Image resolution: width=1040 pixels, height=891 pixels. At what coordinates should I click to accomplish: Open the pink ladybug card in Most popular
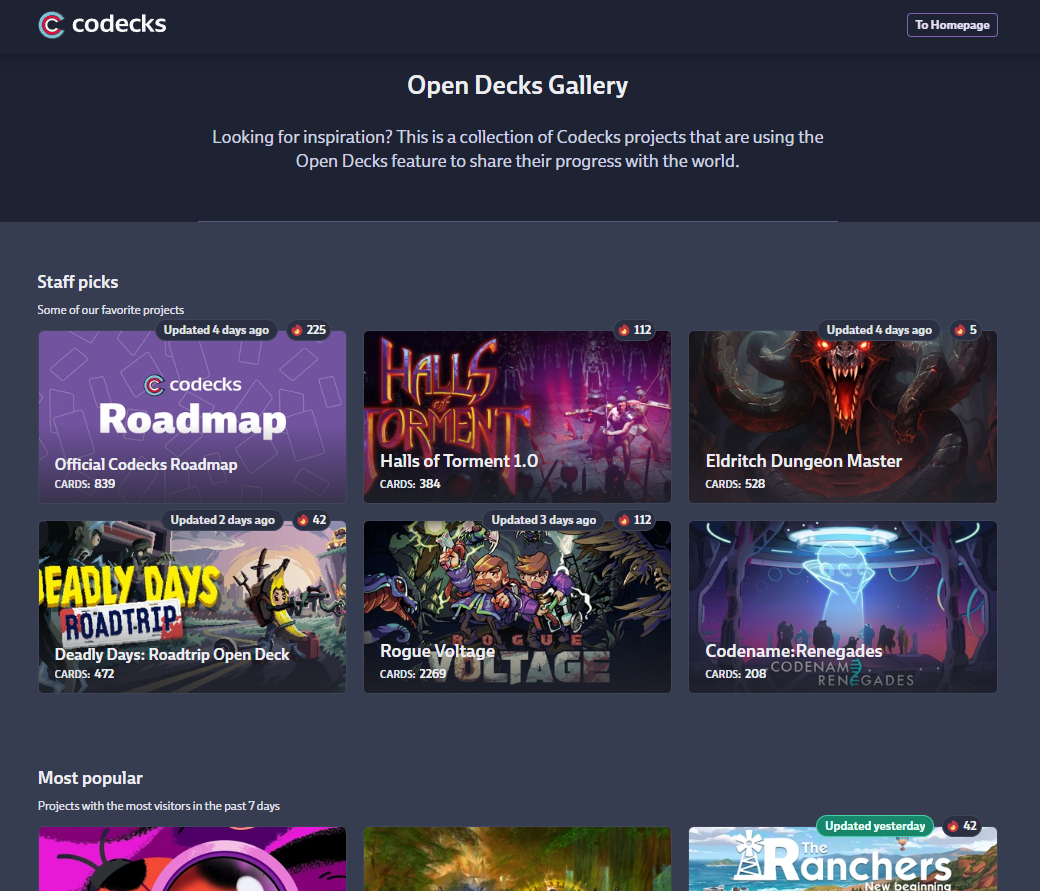click(x=192, y=858)
